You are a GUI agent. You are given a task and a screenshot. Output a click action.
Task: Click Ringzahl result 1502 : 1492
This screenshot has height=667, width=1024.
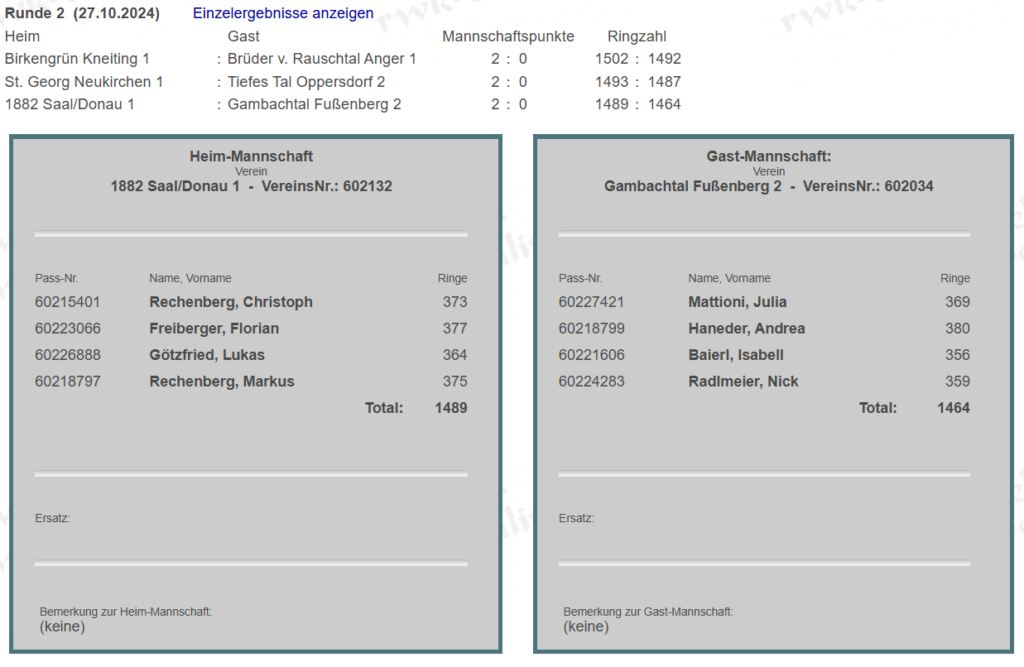(637, 59)
